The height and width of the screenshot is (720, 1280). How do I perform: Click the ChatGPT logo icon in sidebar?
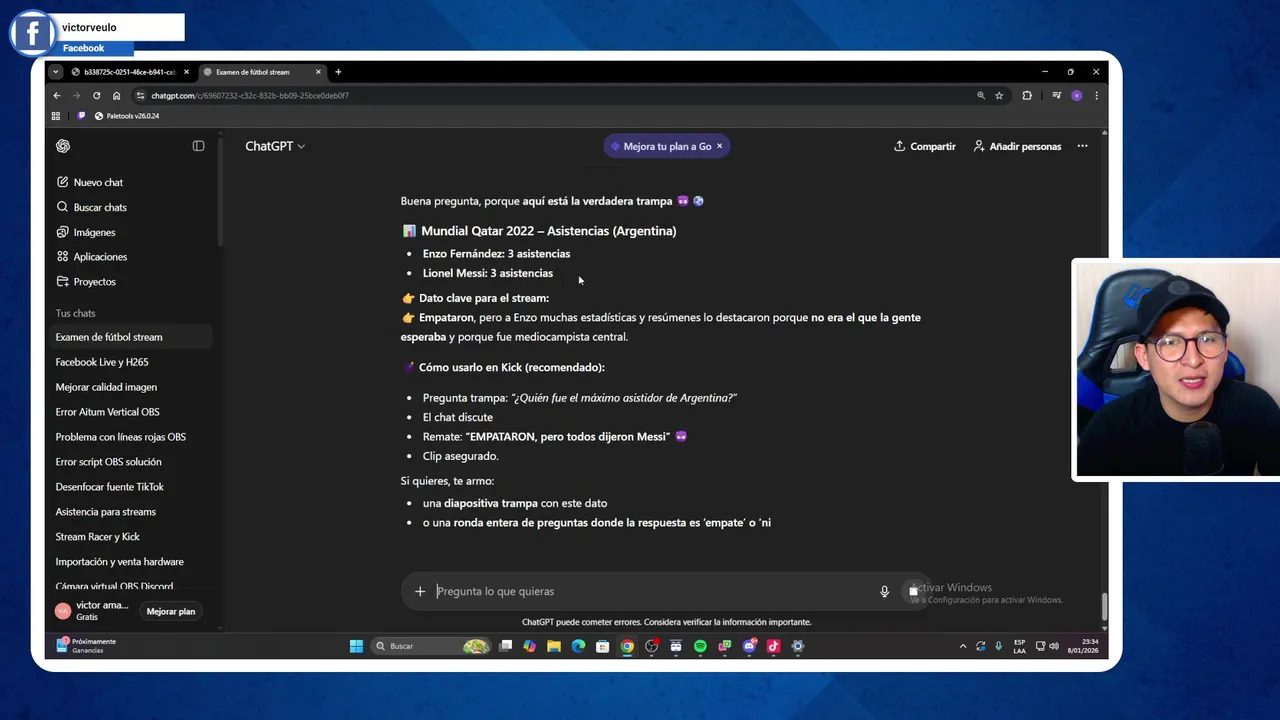coord(63,146)
